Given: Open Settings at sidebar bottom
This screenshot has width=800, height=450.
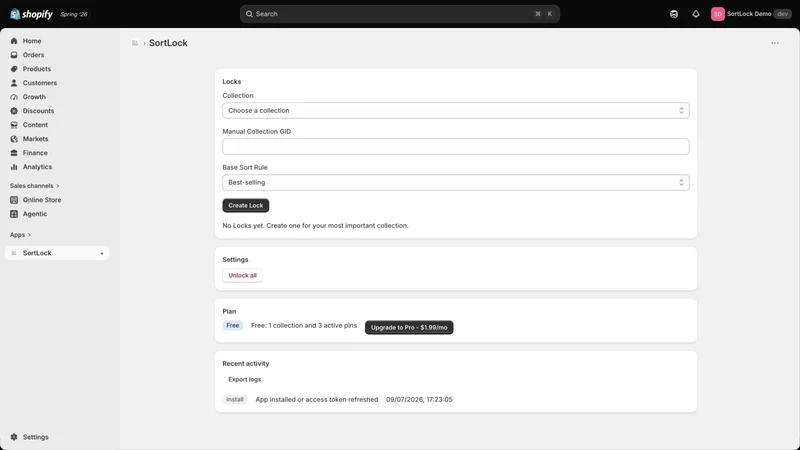Looking at the screenshot, I should pyautogui.click(x=35, y=437).
